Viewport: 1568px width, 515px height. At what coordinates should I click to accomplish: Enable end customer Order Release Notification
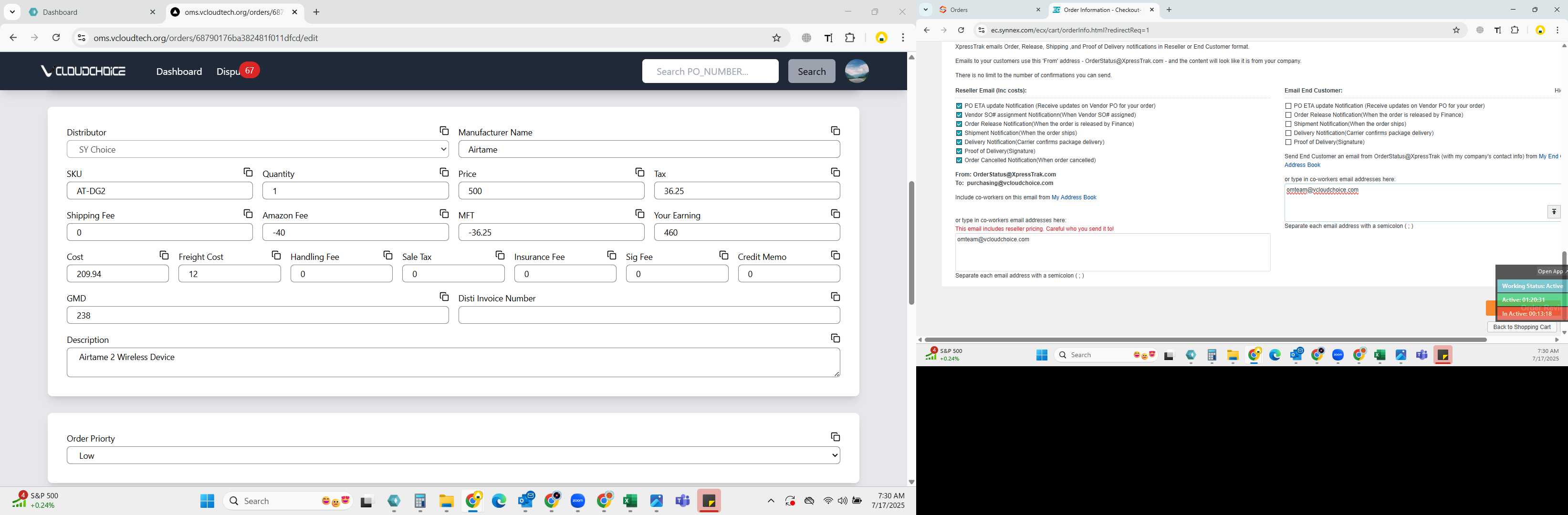1288,115
